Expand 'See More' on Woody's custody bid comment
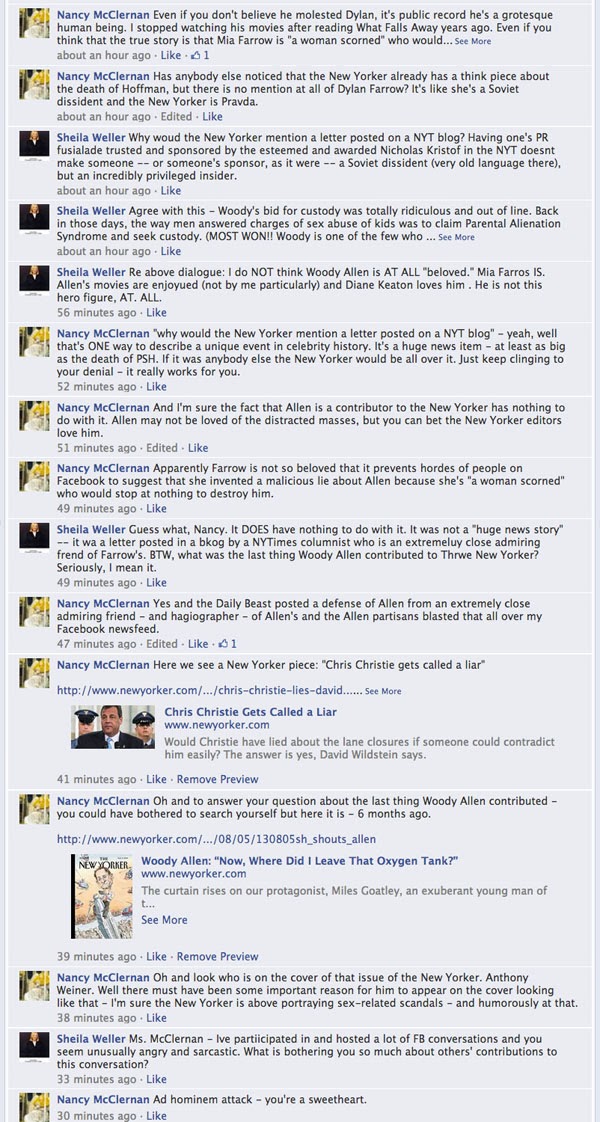 pyautogui.click(x=456, y=237)
